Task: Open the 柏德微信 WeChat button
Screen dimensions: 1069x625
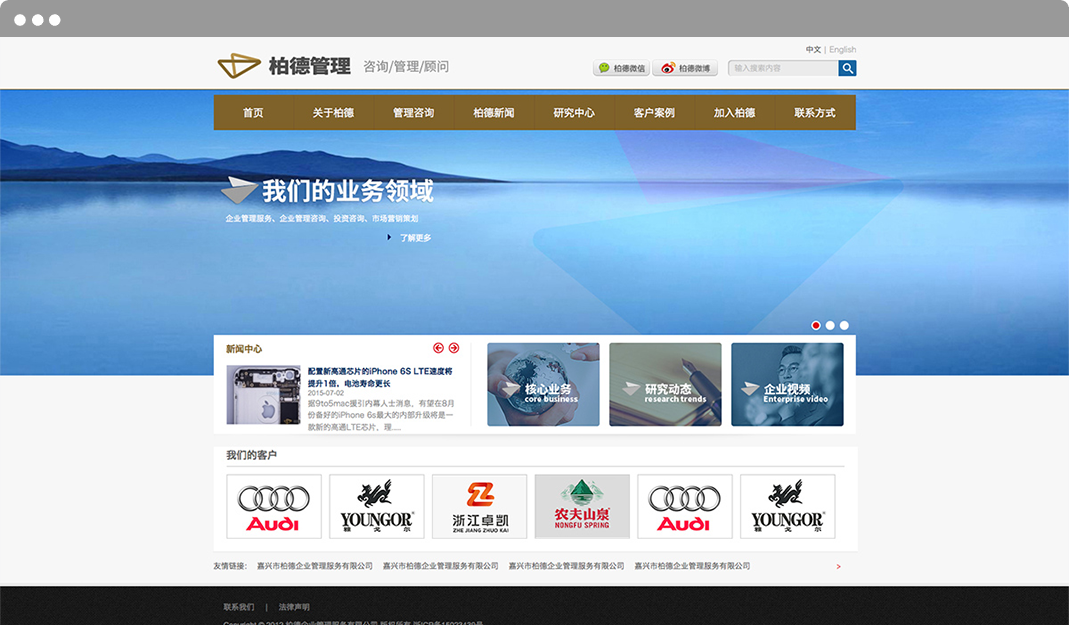Action: click(x=621, y=68)
